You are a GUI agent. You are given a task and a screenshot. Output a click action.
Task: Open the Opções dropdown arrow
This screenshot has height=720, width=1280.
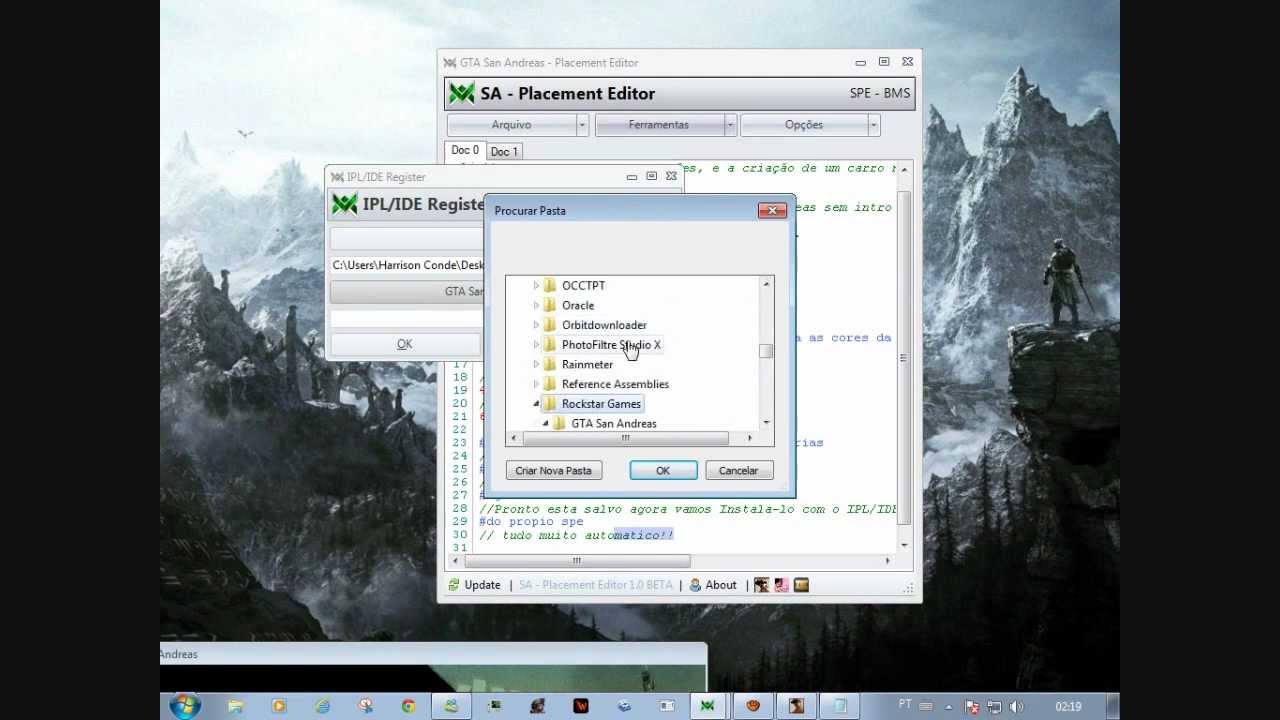[x=873, y=125]
